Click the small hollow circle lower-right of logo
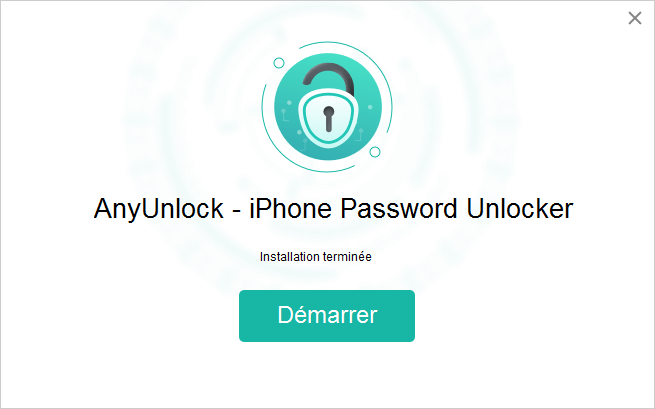This screenshot has width=655, height=409. coord(375,152)
